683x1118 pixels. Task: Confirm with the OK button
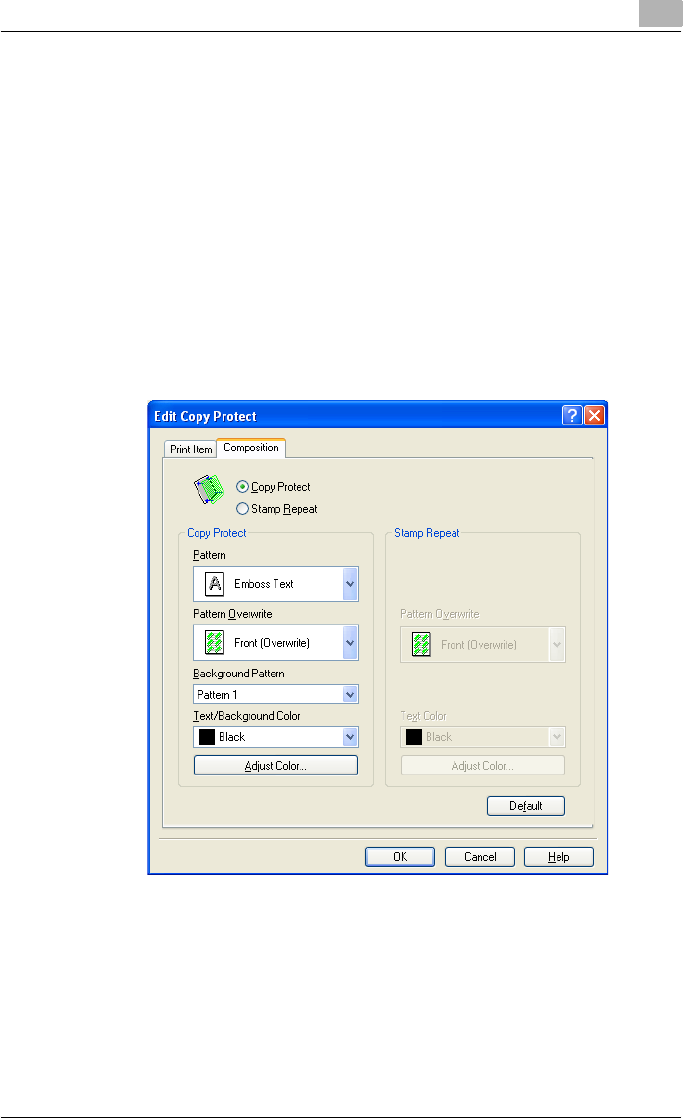click(x=400, y=857)
